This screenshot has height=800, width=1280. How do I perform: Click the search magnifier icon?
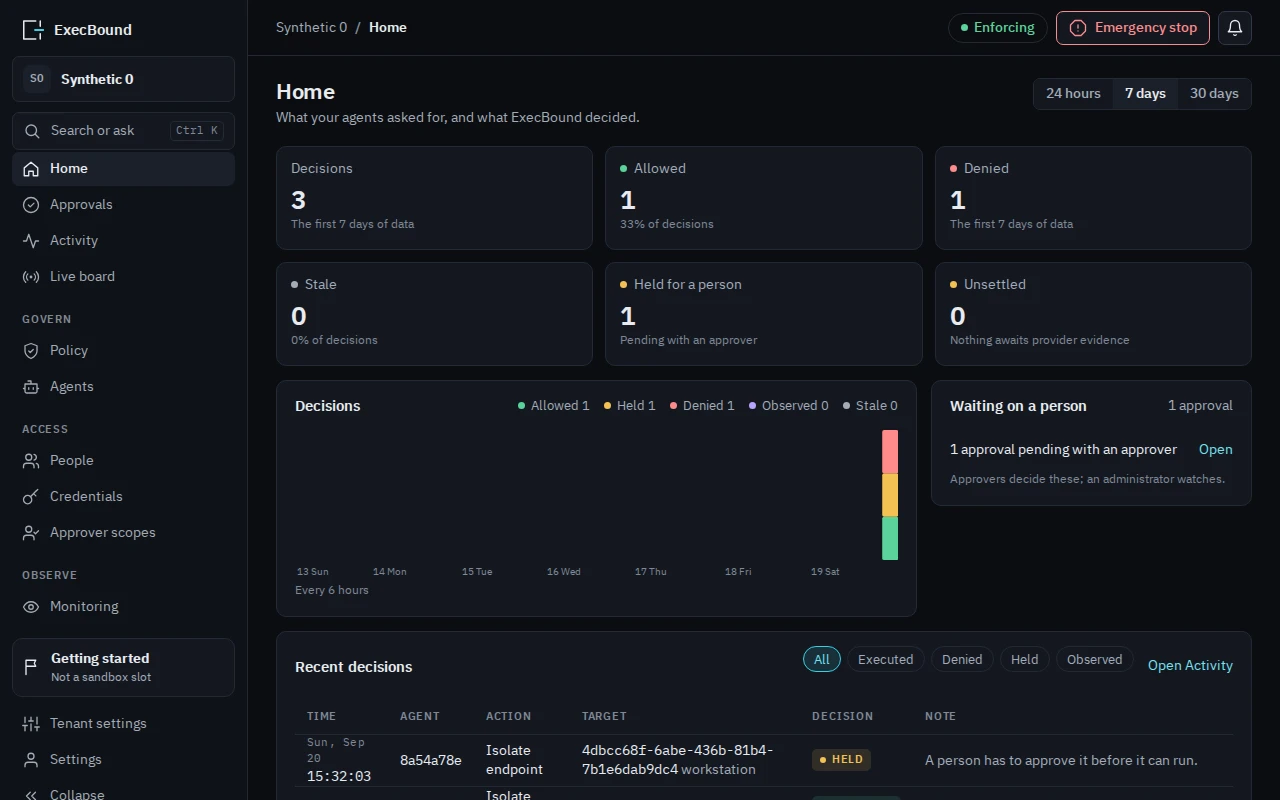pos(33,131)
